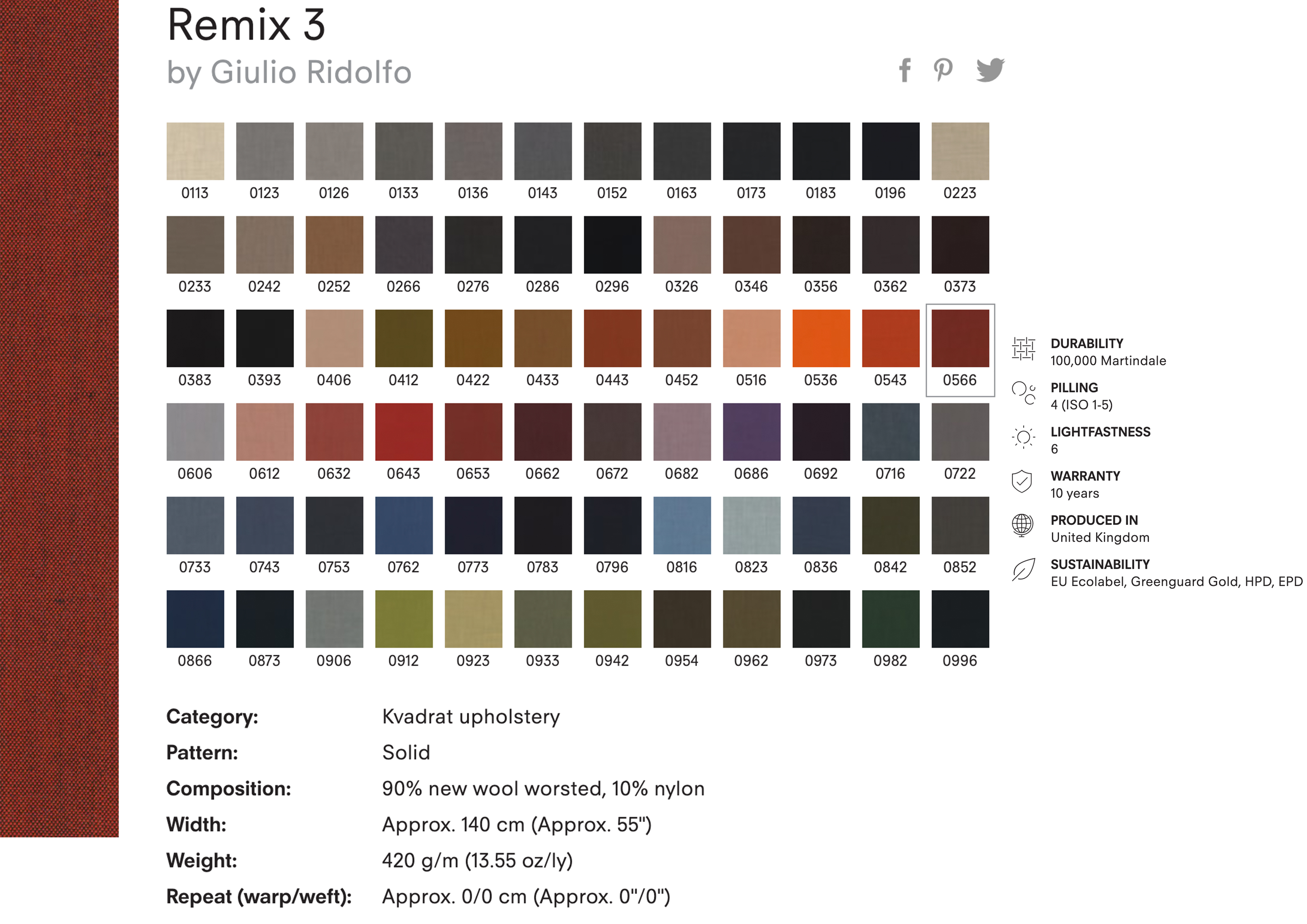The height and width of the screenshot is (924, 1307).
Task: Click the Warranty shield icon
Action: pyautogui.click(x=1022, y=482)
